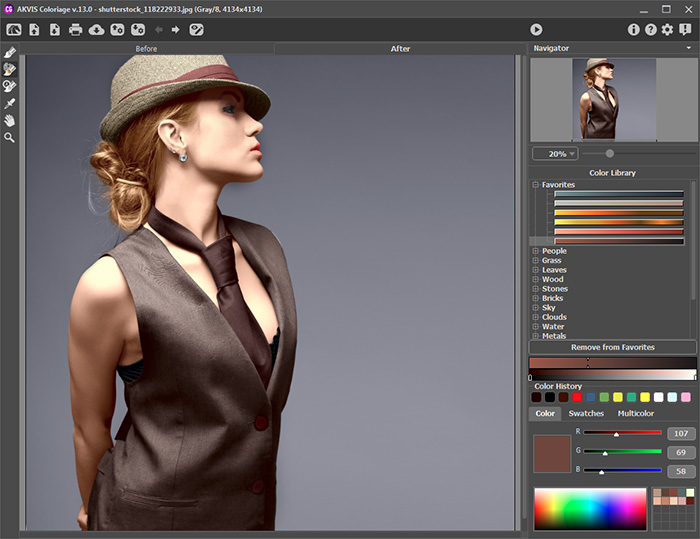The image size is (700, 539).
Task: Switch to the Swatches tab
Action: [x=586, y=413]
